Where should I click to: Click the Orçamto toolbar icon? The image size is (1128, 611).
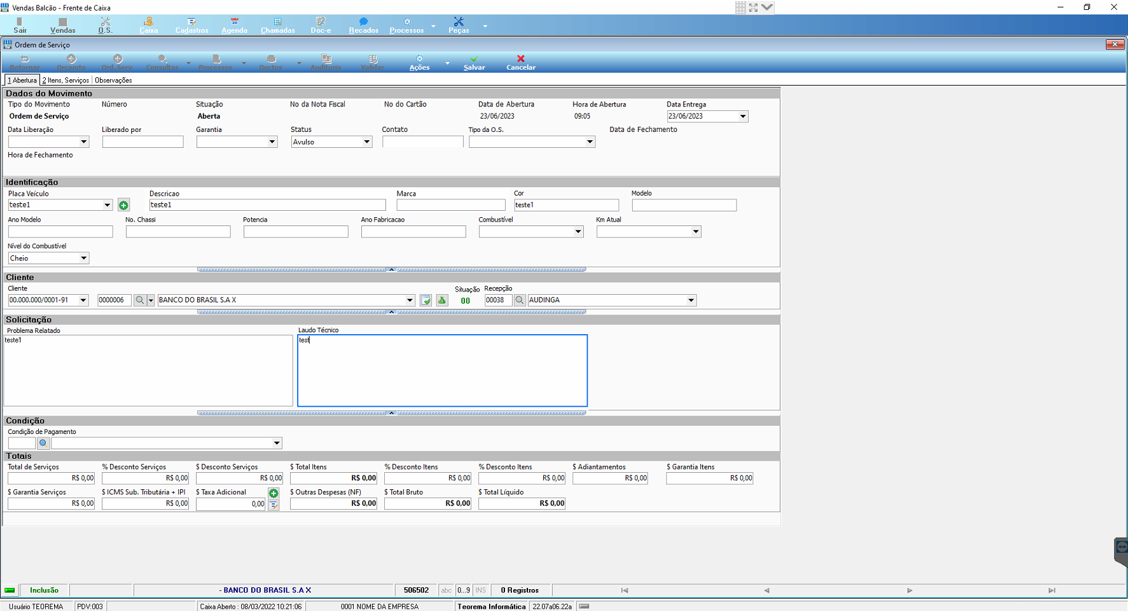pyautogui.click(x=71, y=63)
